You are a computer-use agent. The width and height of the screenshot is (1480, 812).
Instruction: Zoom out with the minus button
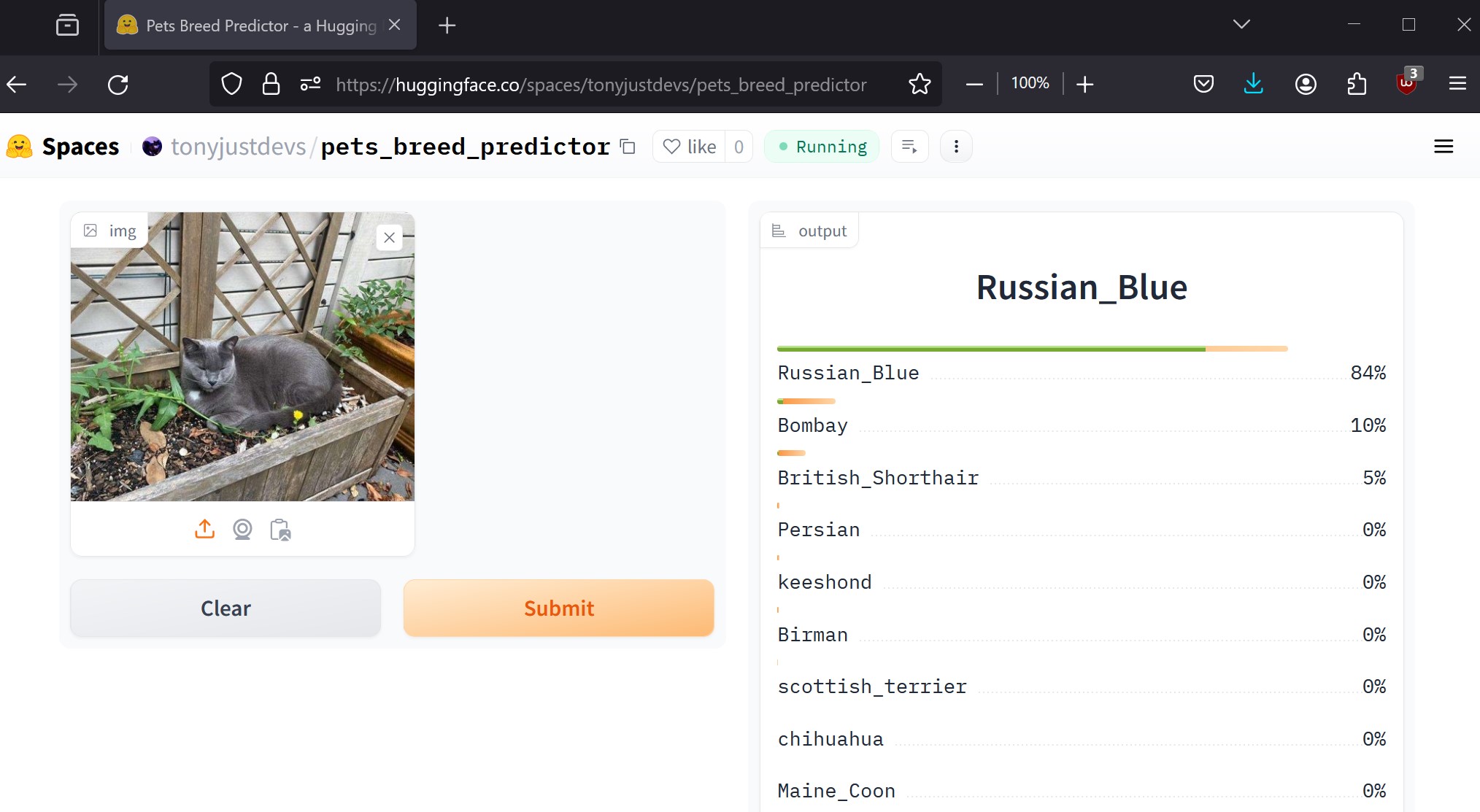click(974, 85)
